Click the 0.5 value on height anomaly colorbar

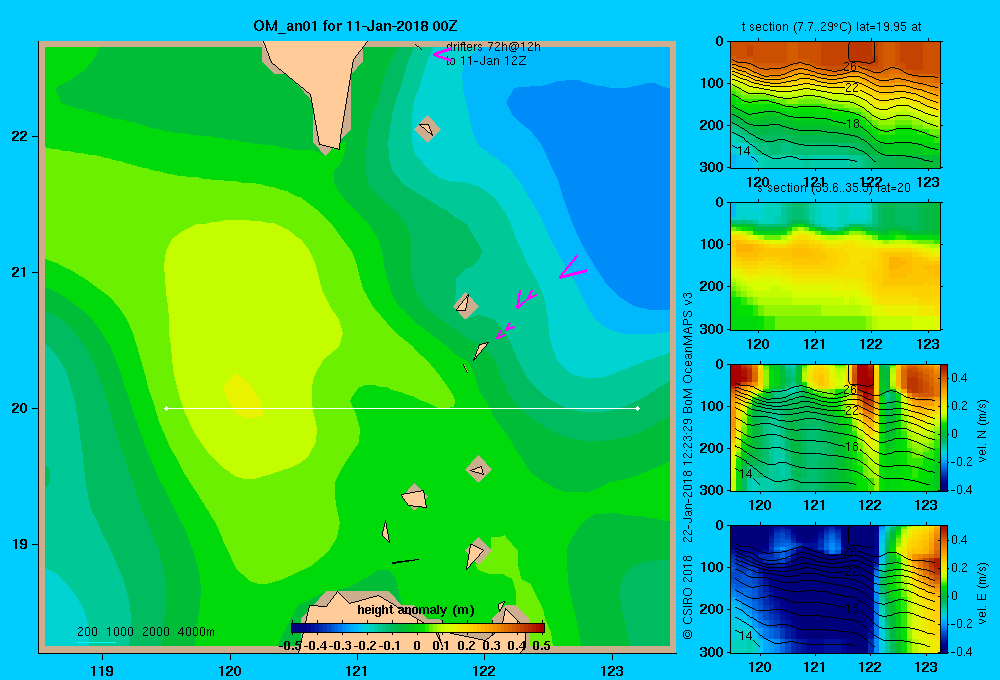541,645
